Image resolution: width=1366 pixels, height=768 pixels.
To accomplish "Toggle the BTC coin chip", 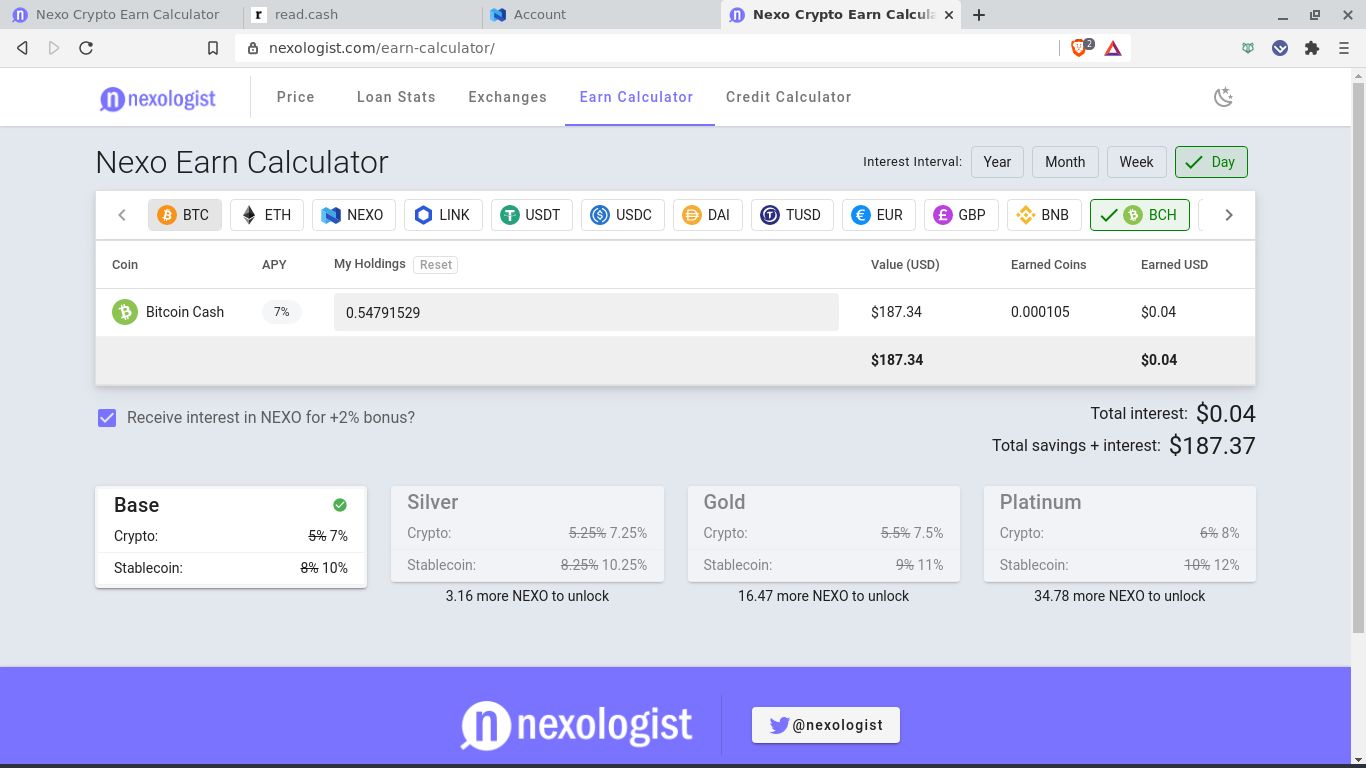I will coord(185,215).
